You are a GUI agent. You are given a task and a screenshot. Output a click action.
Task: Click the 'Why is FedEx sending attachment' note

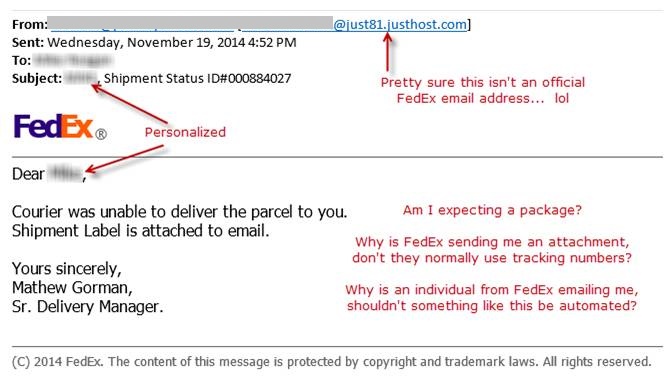coord(492,250)
